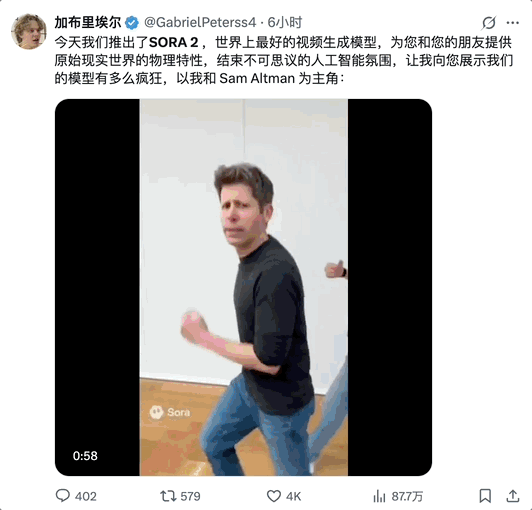Click the display name 加布里埃尔
The width and height of the screenshot is (532, 510).
point(88,22)
